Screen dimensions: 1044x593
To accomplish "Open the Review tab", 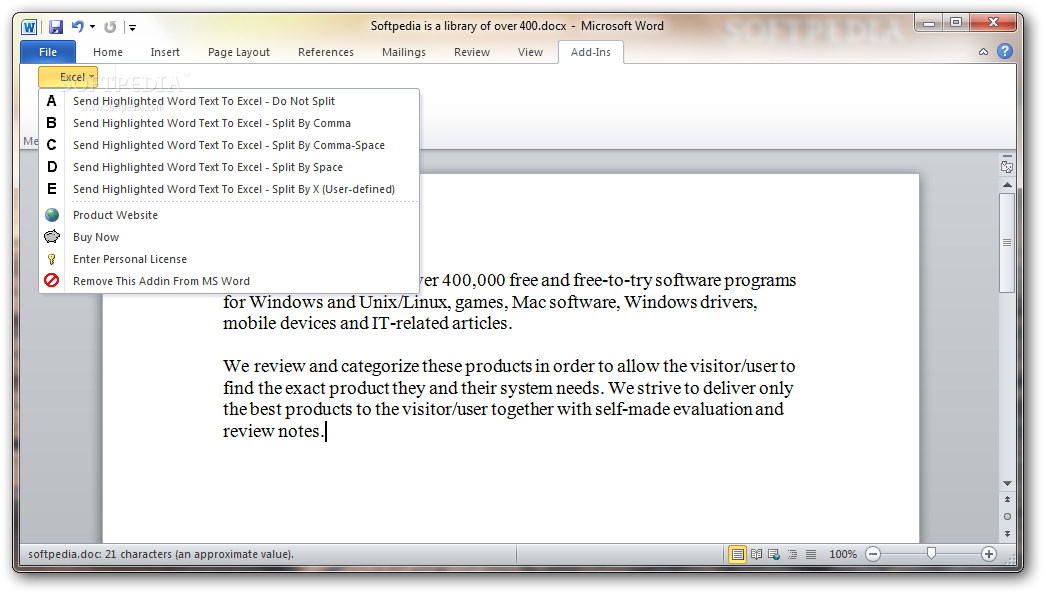I will (472, 52).
